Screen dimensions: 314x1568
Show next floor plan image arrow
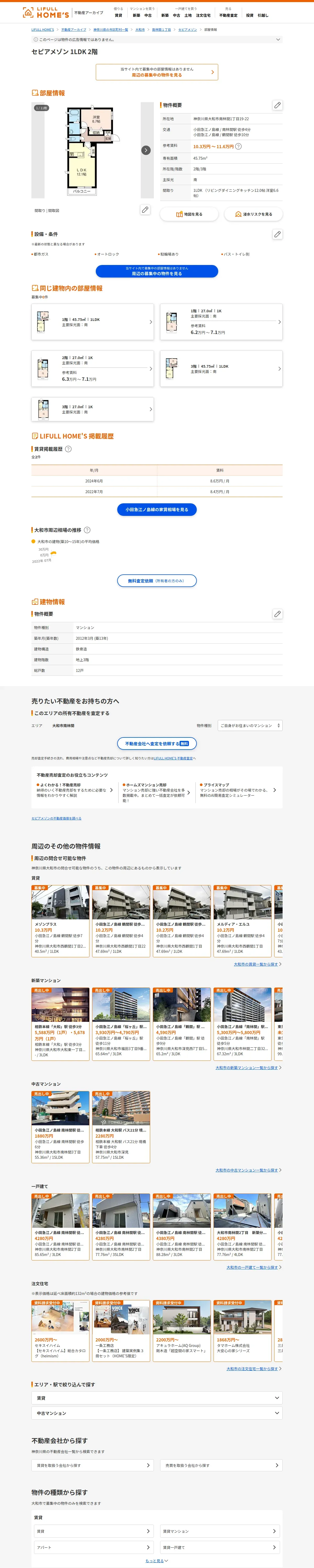(146, 150)
